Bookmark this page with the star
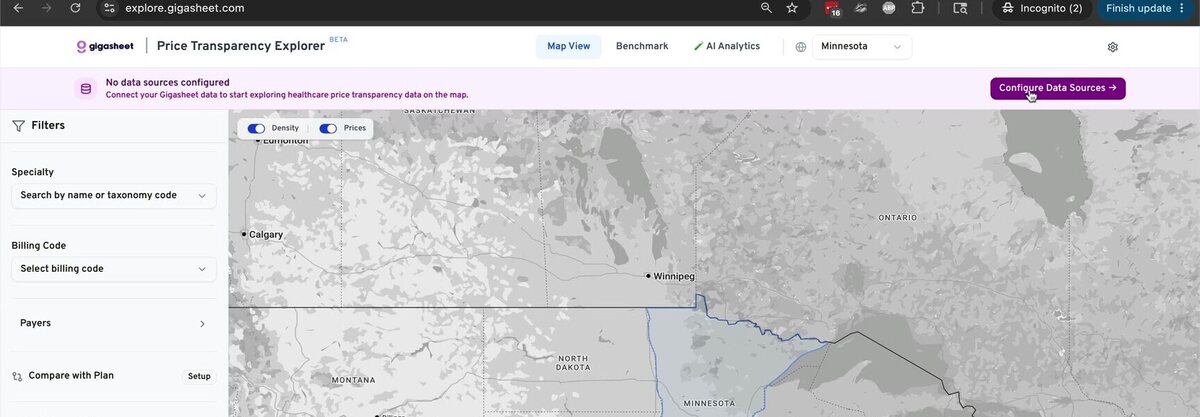Image resolution: width=1200 pixels, height=417 pixels. [x=792, y=8]
